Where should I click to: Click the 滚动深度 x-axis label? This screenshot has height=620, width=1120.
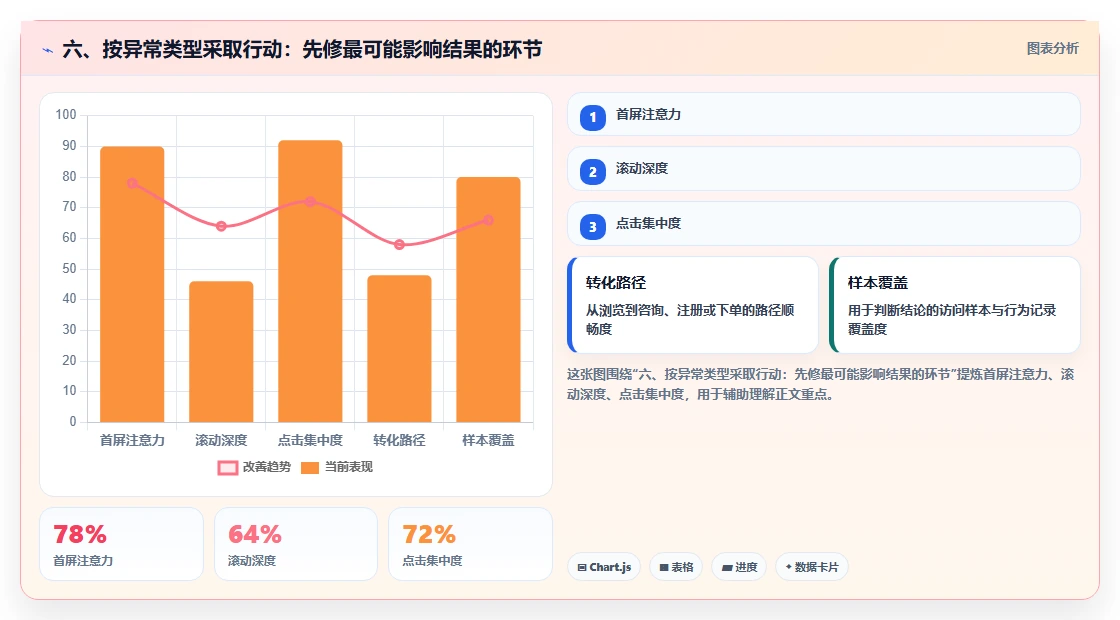click(x=221, y=441)
